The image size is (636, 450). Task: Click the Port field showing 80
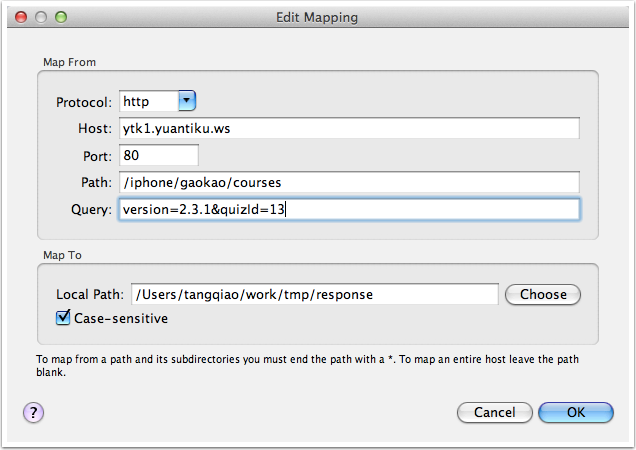158,156
